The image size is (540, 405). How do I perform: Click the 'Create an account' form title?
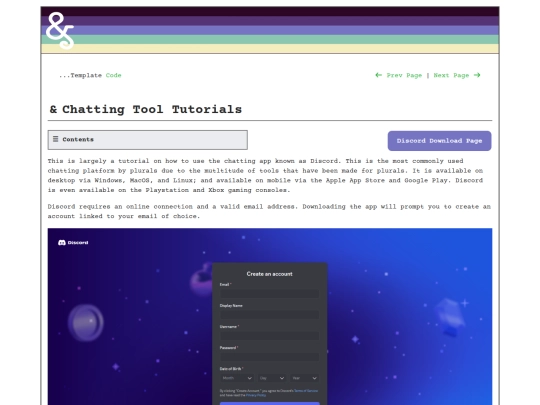[269, 274]
